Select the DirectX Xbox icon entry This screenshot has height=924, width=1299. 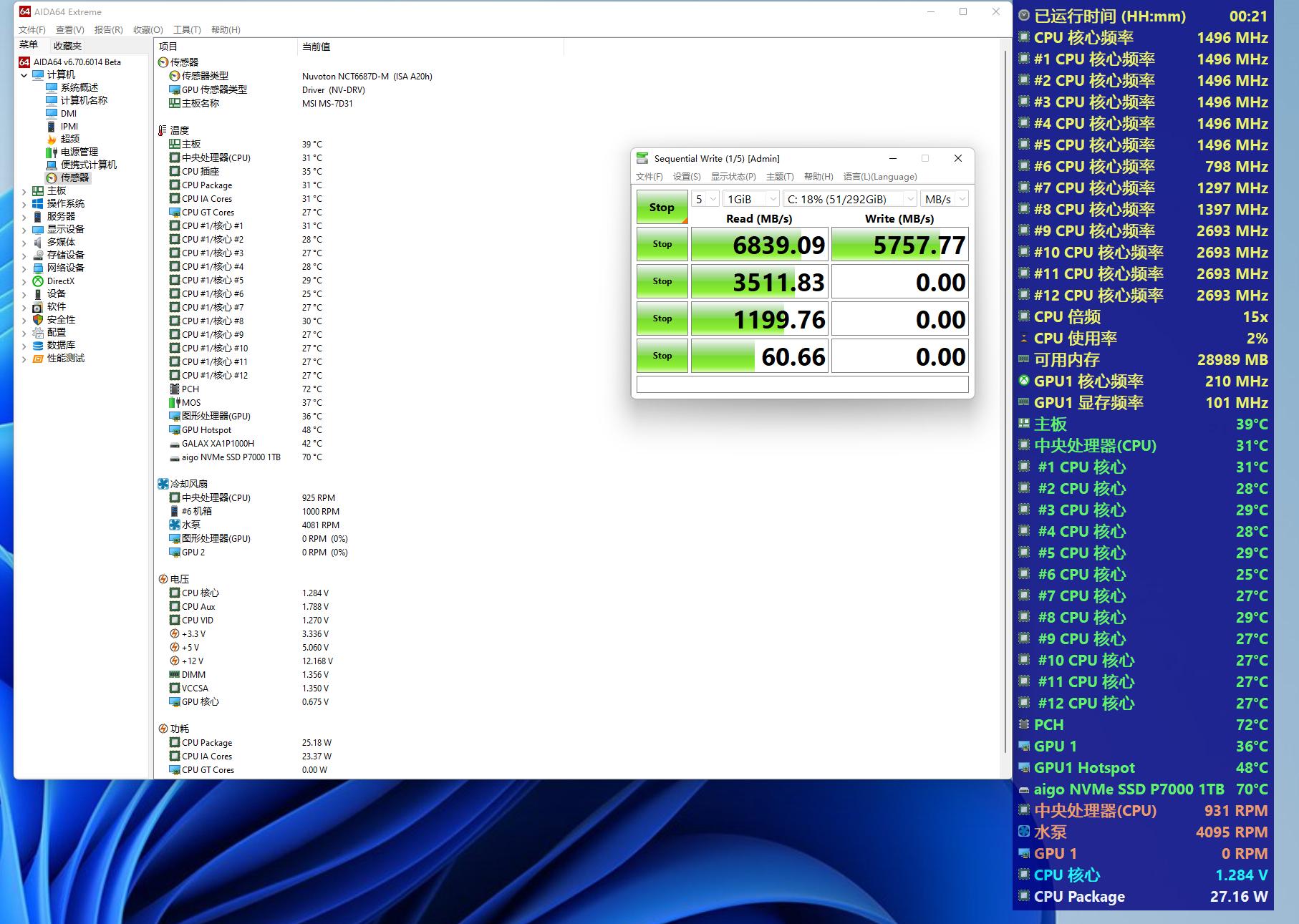click(x=38, y=281)
